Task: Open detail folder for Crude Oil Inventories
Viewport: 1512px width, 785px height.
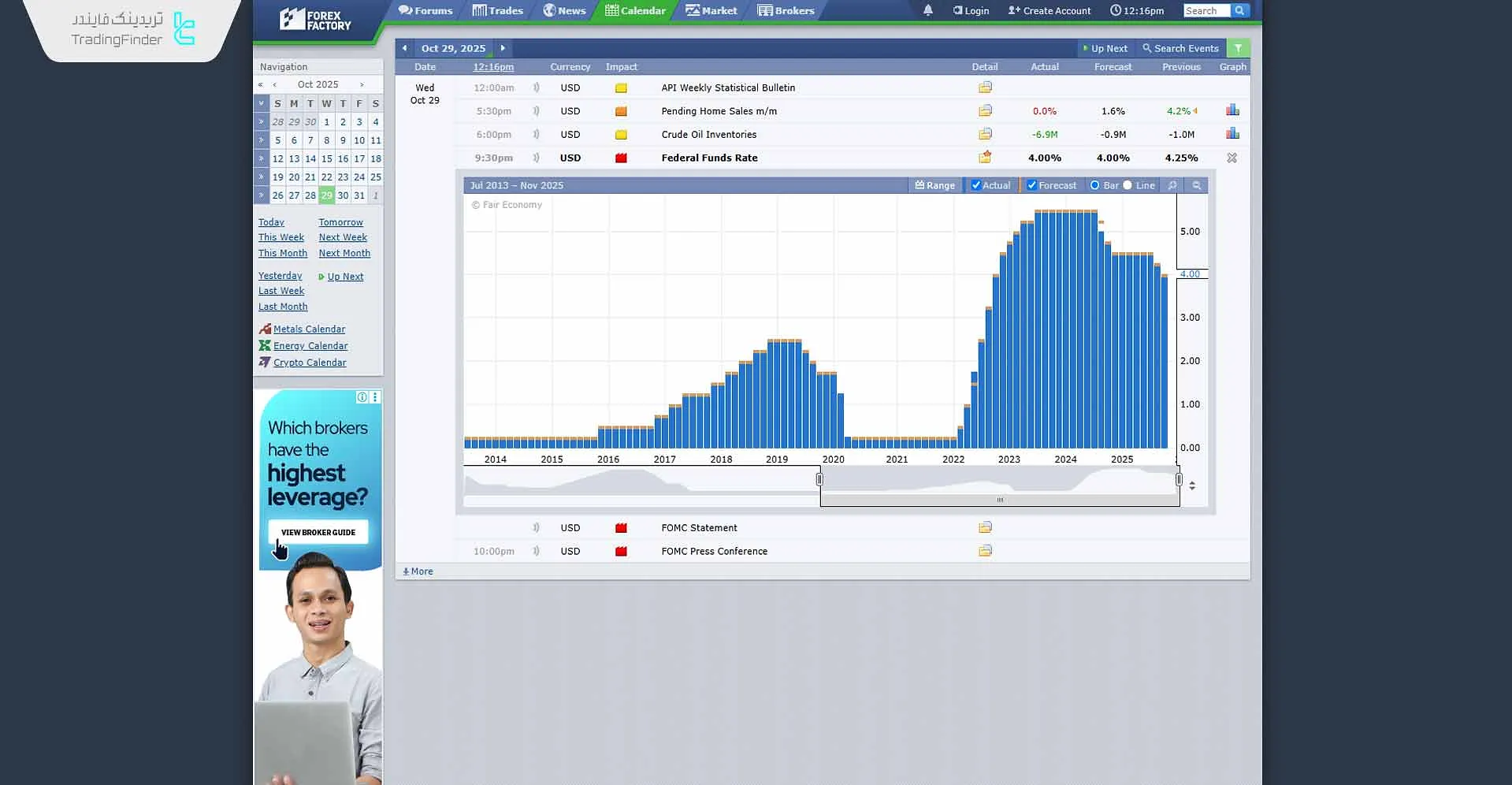Action: [985, 134]
